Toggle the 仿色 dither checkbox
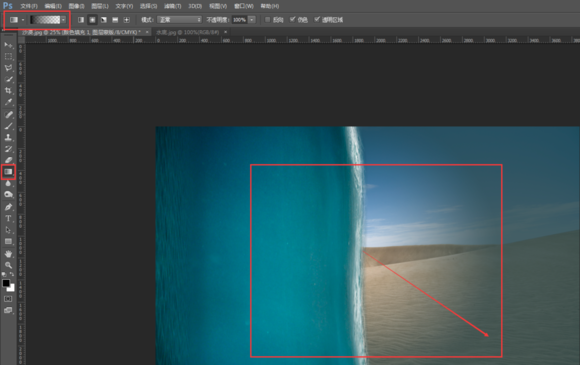Screen dimensions: 580x365 click(x=293, y=19)
